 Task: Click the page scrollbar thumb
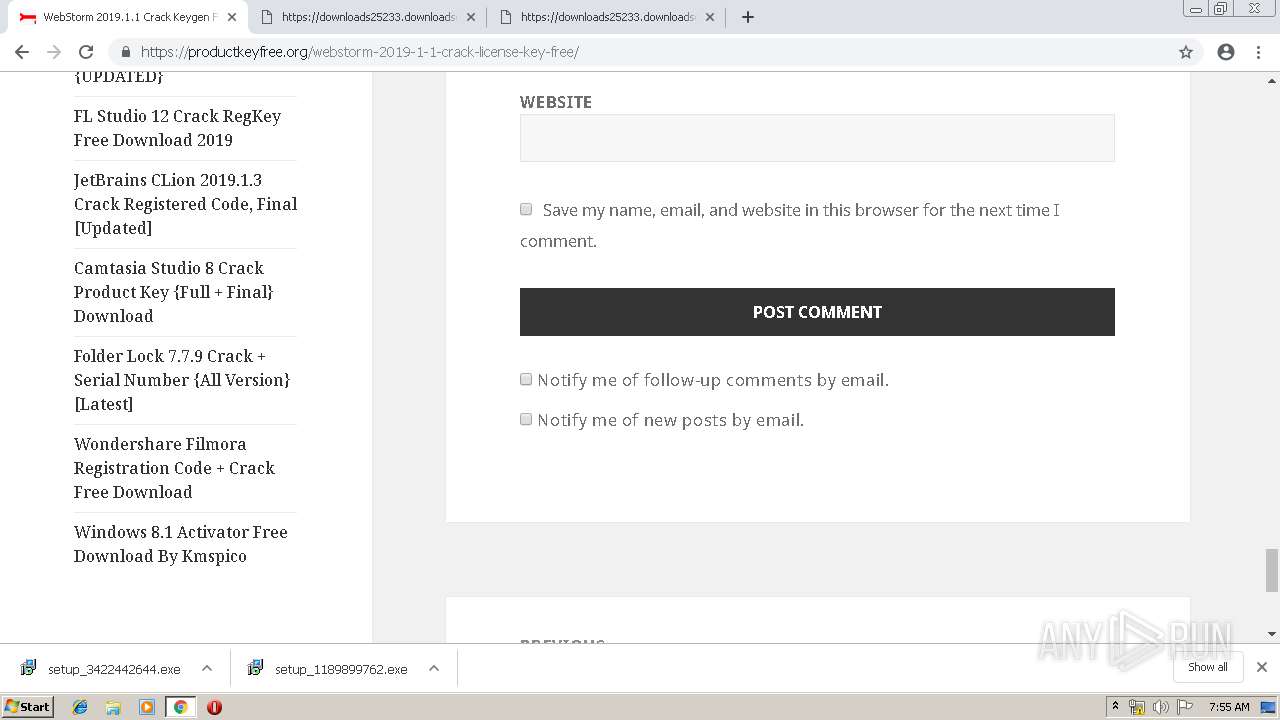click(1272, 570)
